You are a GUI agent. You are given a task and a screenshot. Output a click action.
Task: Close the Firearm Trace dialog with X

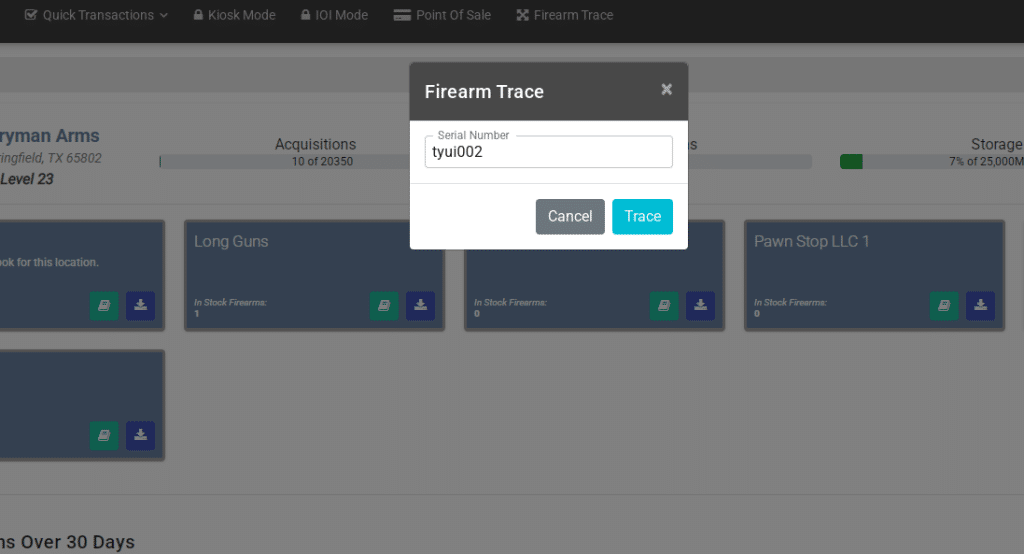[x=667, y=90]
